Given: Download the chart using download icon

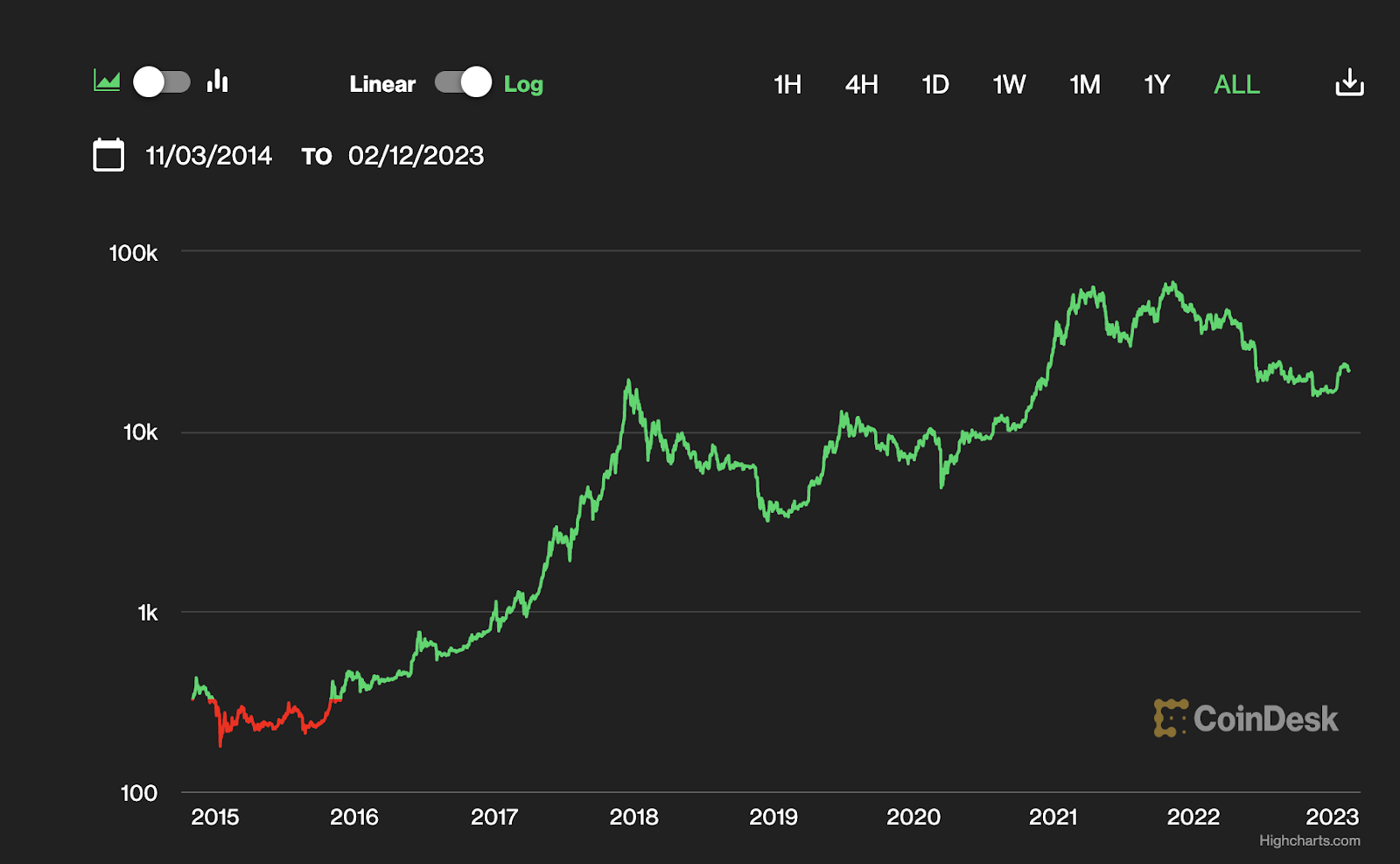Looking at the screenshot, I should [x=1349, y=83].
